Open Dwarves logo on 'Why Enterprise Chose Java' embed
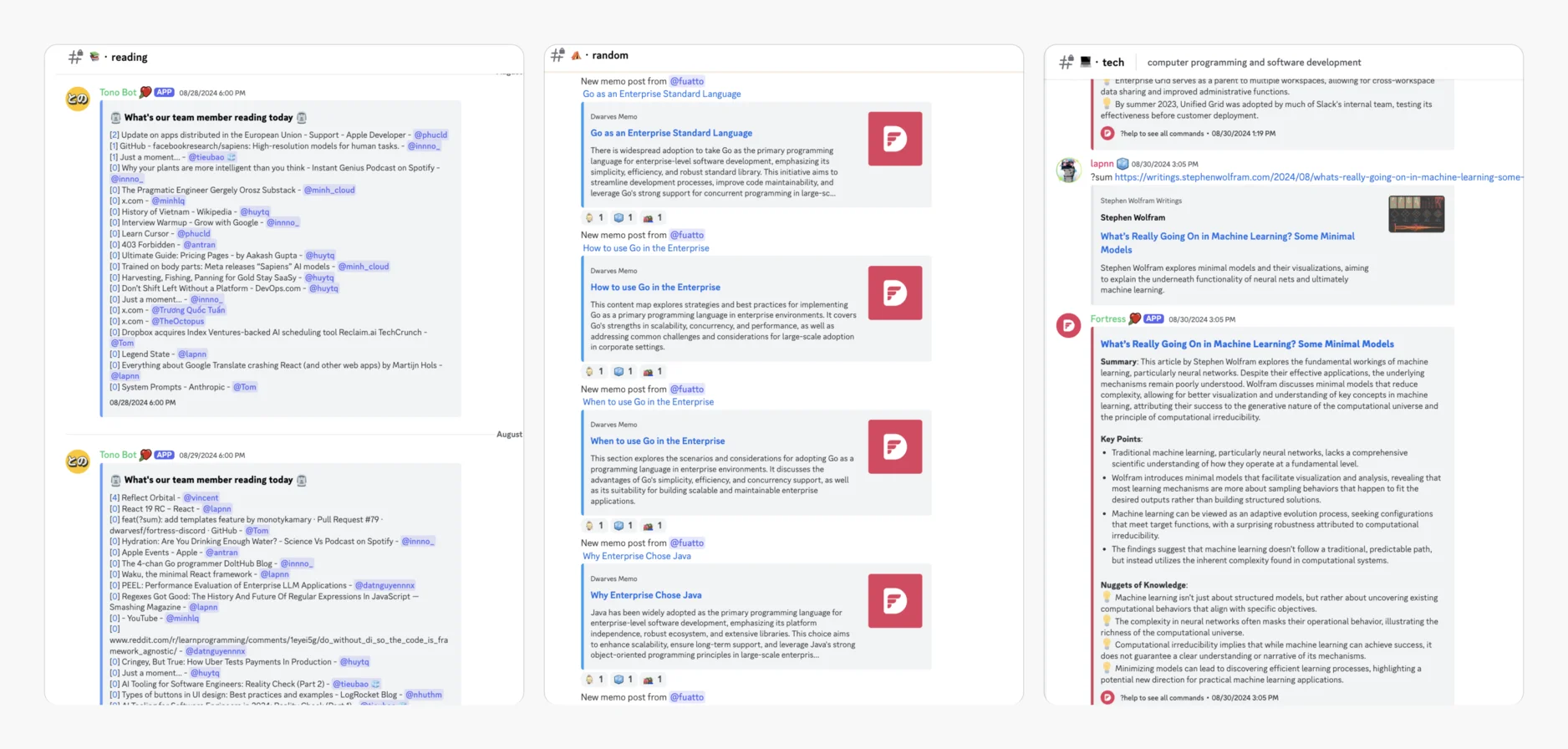Screen dimensions: 1568x749 pos(895,600)
